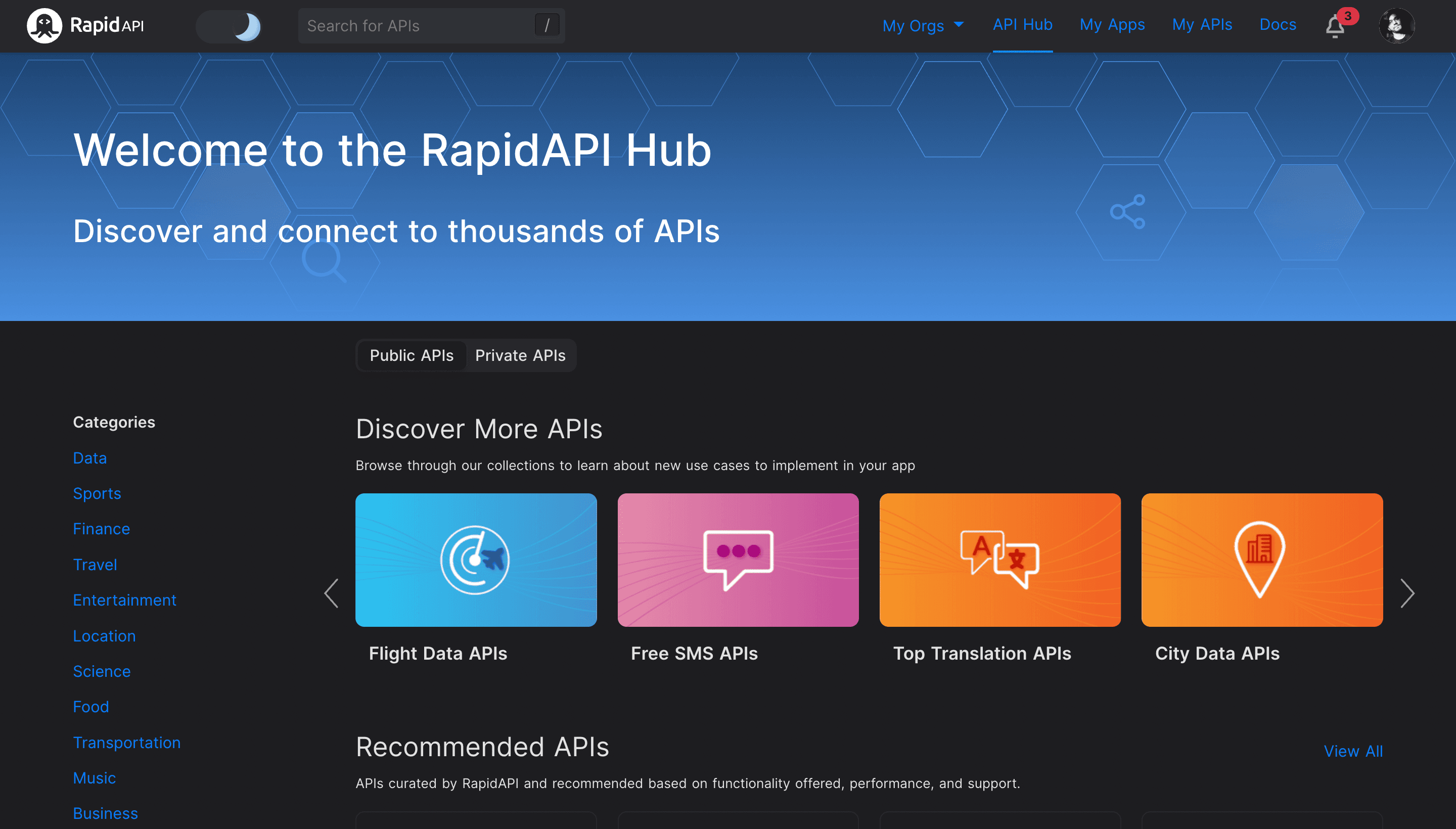Open the Sports category
This screenshot has width=1456, height=829.
[97, 493]
